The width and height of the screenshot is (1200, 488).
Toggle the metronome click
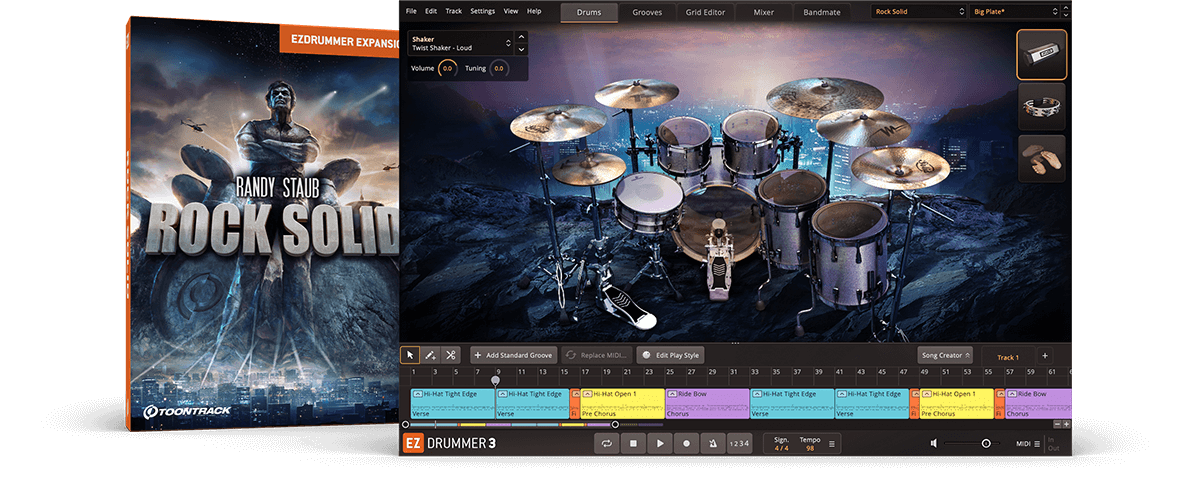tap(712, 443)
